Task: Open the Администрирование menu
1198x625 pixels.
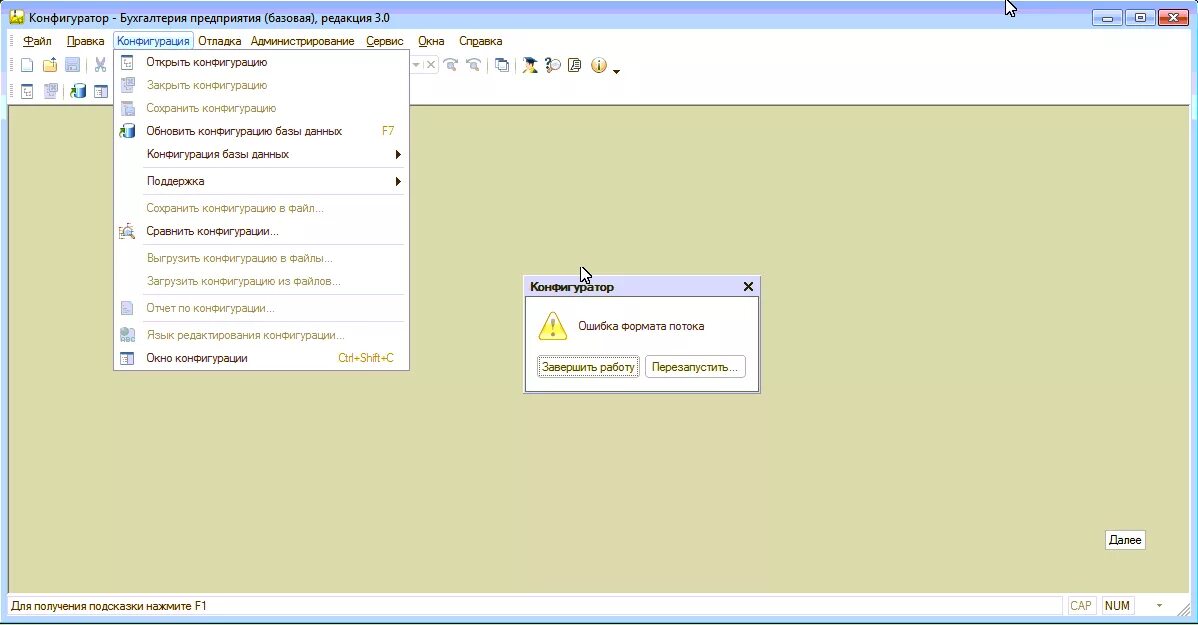Action: click(x=303, y=41)
